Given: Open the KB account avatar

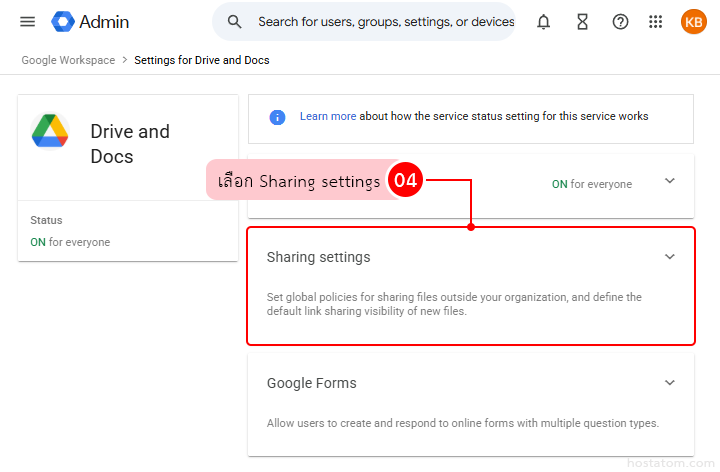Looking at the screenshot, I should tap(693, 22).
